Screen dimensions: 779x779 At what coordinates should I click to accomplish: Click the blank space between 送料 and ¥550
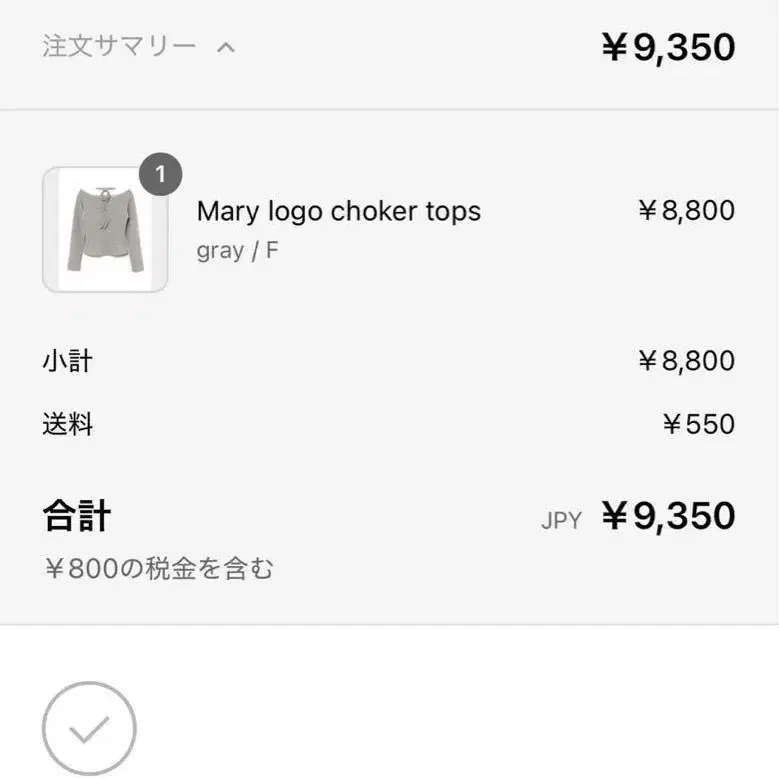point(380,424)
